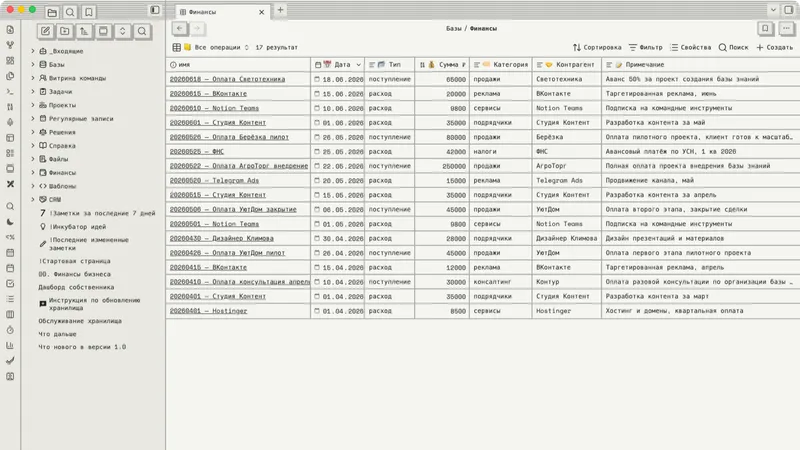The image size is (800, 450).
Task: Expand the Задачи folder
Action: pos(33,91)
